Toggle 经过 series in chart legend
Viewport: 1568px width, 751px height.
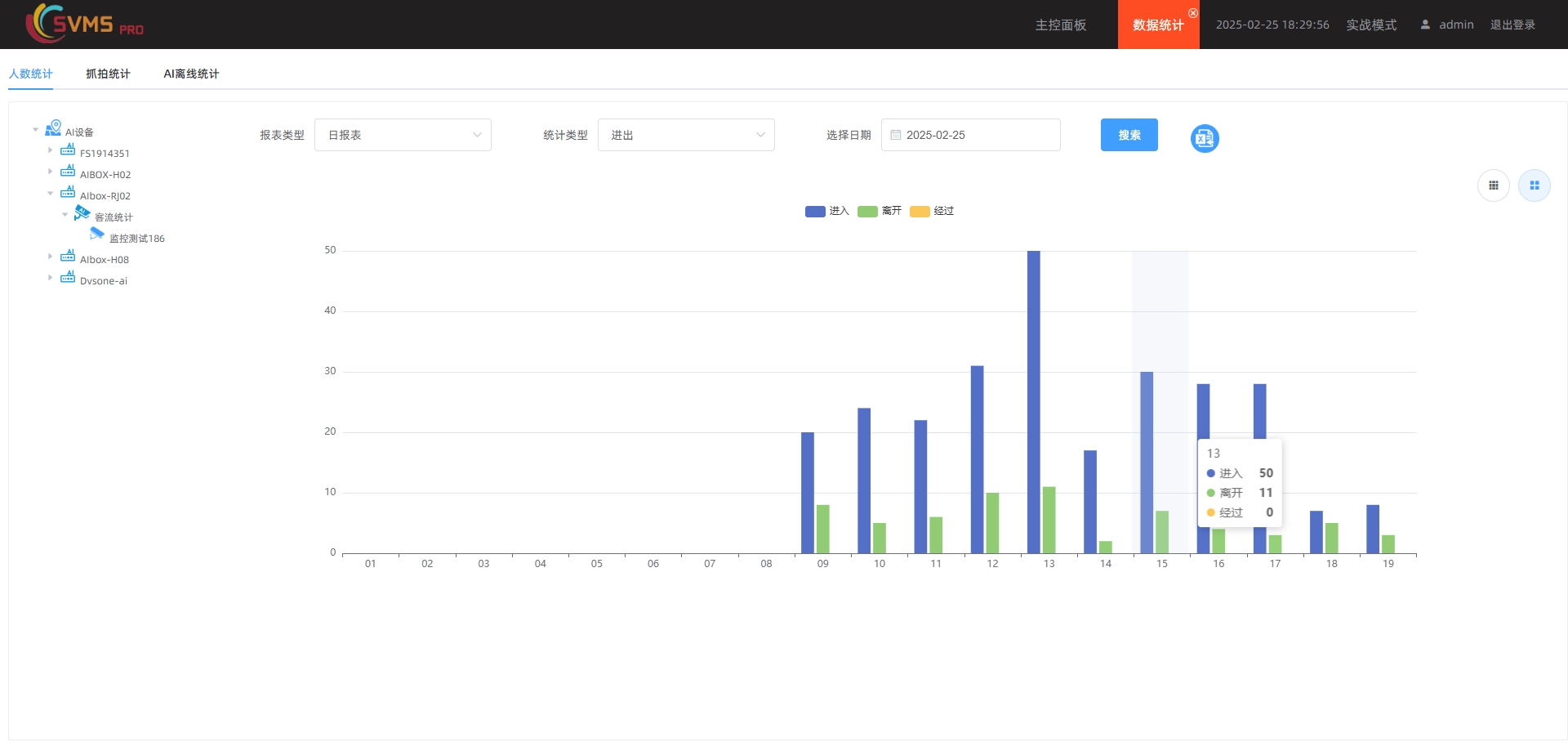click(x=931, y=211)
